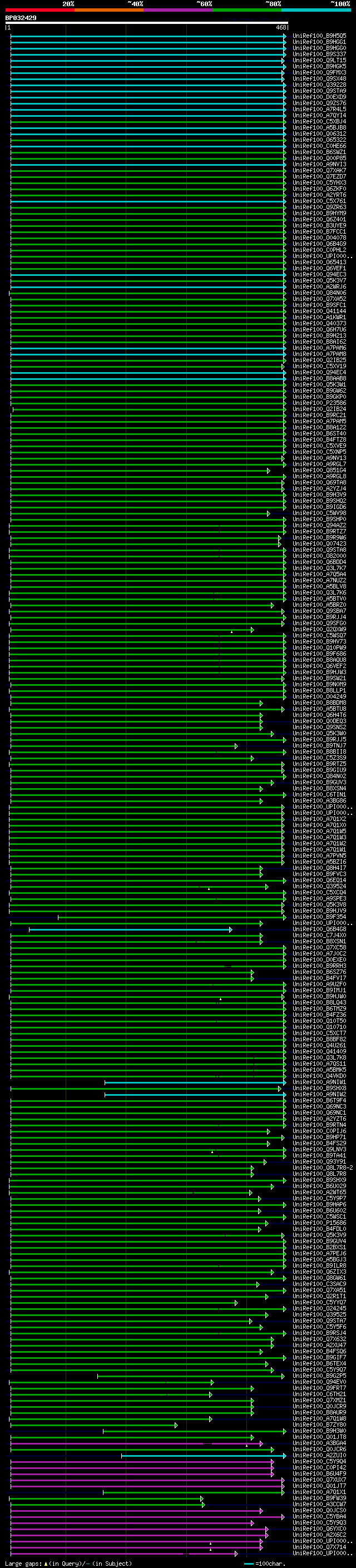Select hit label UniRef100_Q6ZKF0

[319, 189]
